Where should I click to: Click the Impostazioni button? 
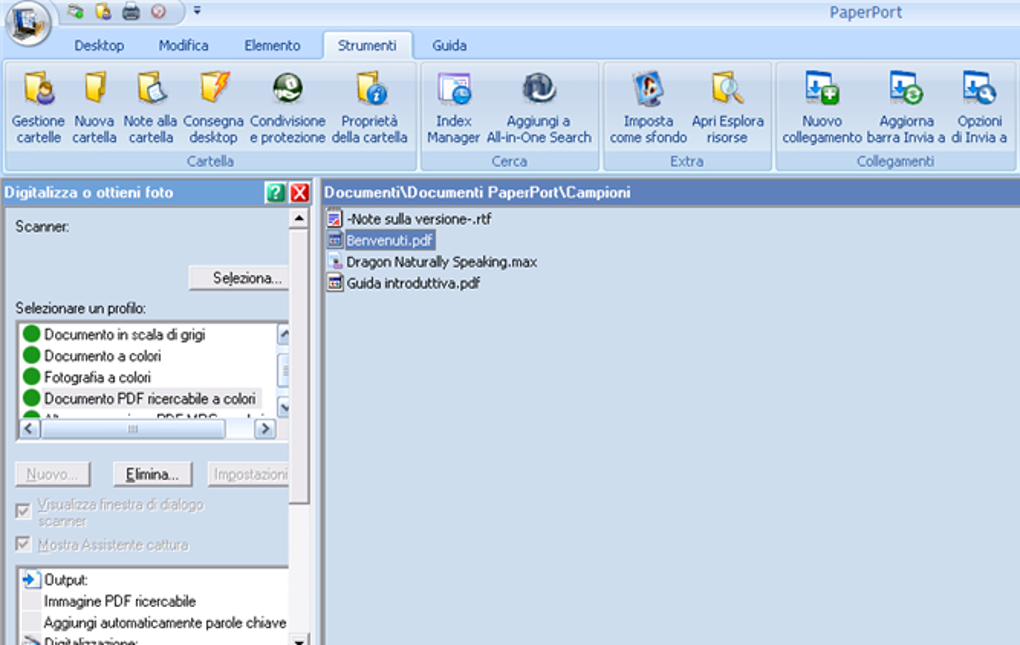click(249, 475)
